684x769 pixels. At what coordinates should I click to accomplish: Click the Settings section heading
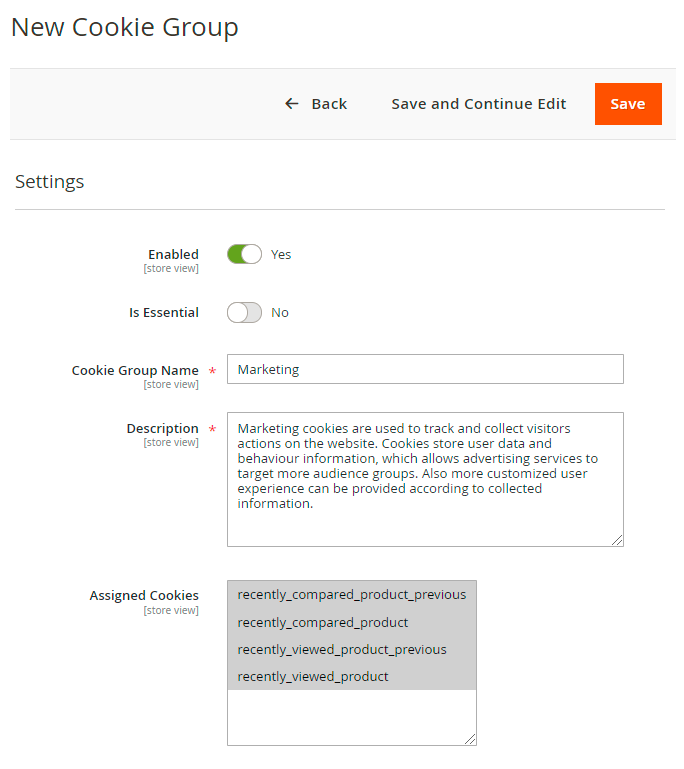tap(49, 182)
